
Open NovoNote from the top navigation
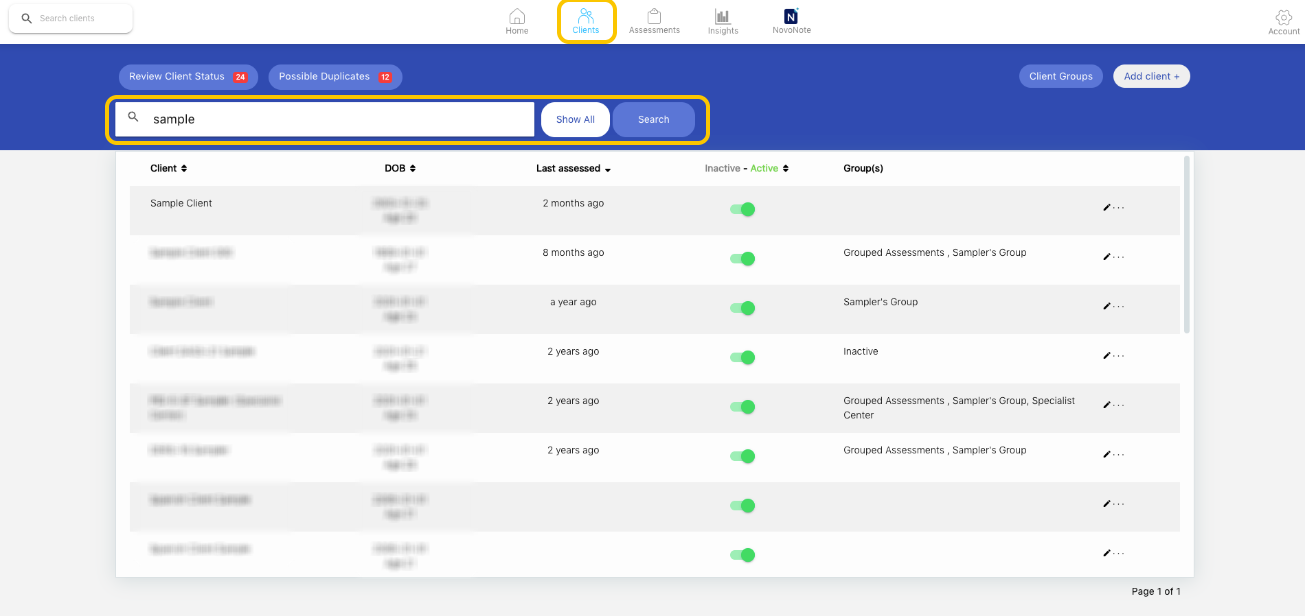pyautogui.click(x=792, y=22)
